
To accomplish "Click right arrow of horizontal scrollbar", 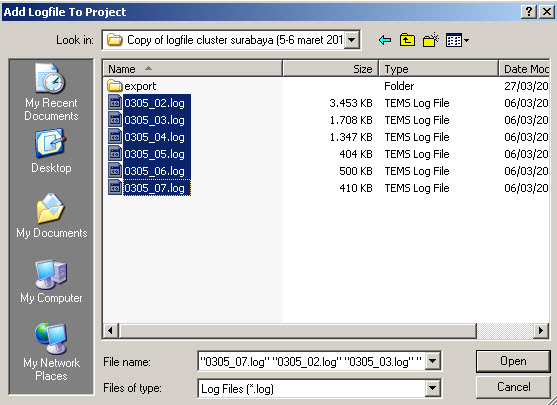I will [x=541, y=330].
